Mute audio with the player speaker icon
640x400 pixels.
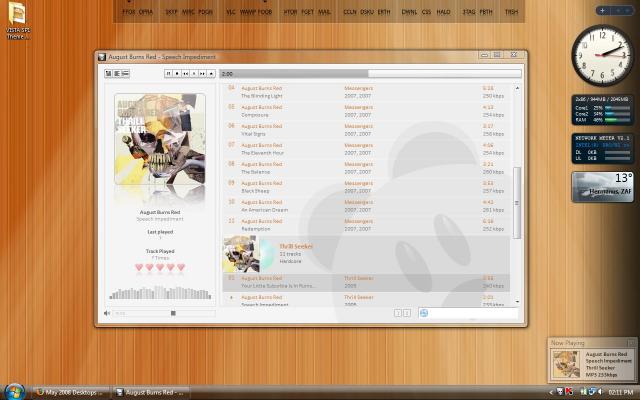tap(107, 313)
